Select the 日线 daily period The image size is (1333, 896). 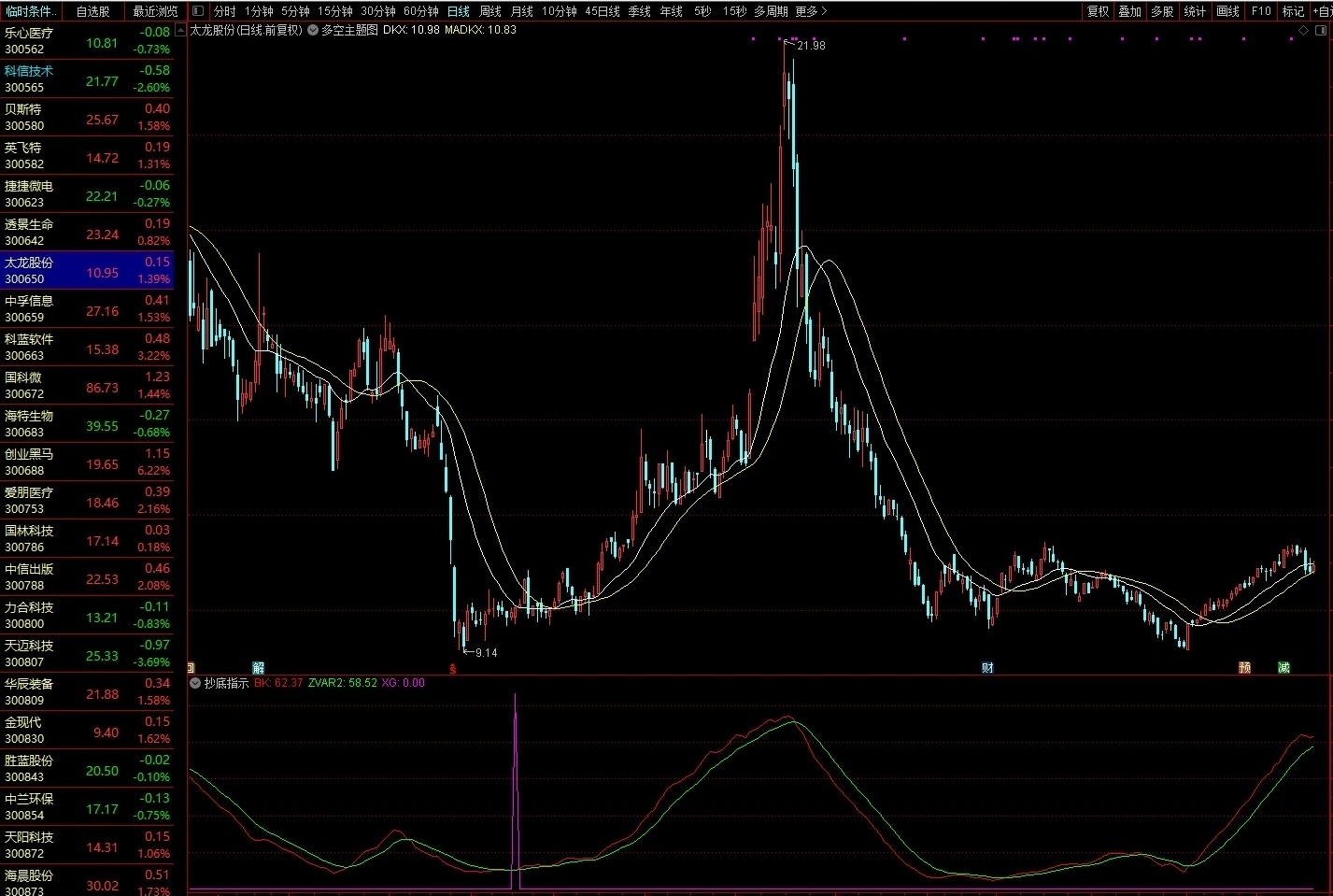[x=459, y=11]
